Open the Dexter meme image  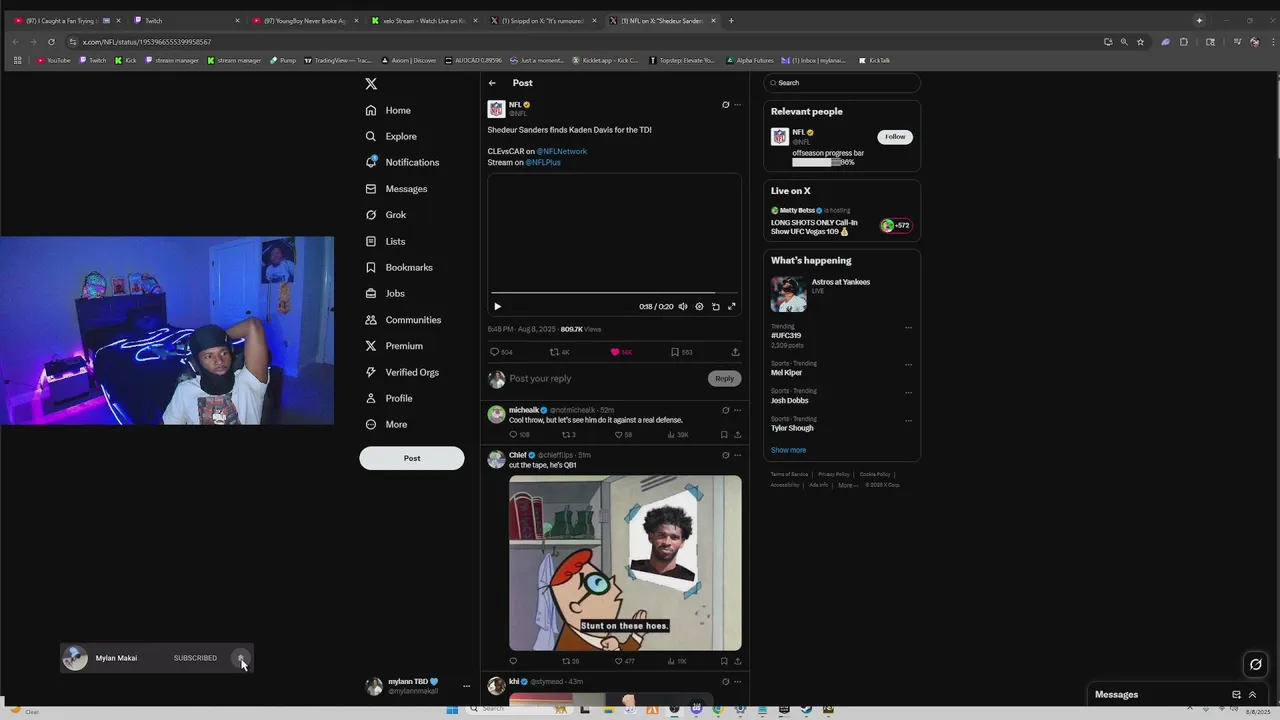625,563
